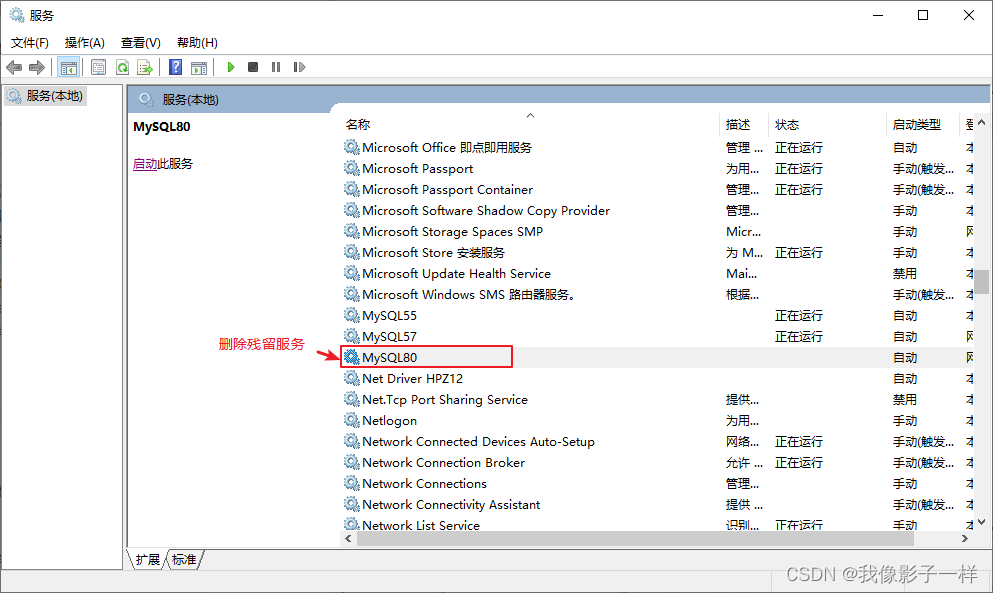Screen dimensions: 993x593
Task: Click the green Start Service button
Action: (x=231, y=67)
